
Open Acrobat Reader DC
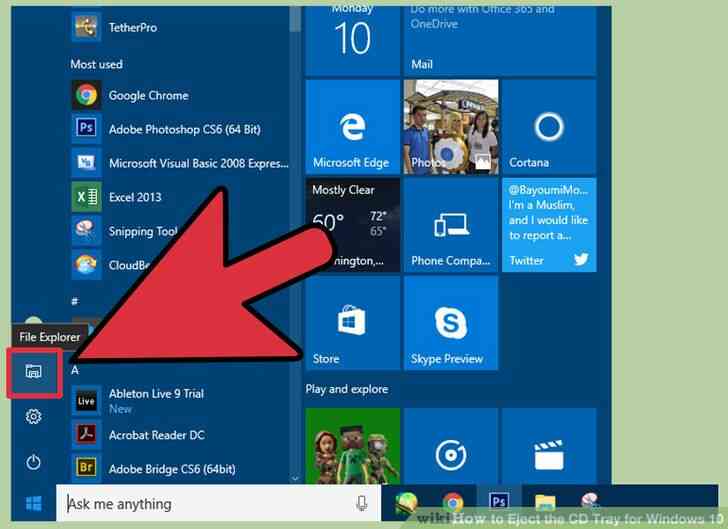coord(180,435)
